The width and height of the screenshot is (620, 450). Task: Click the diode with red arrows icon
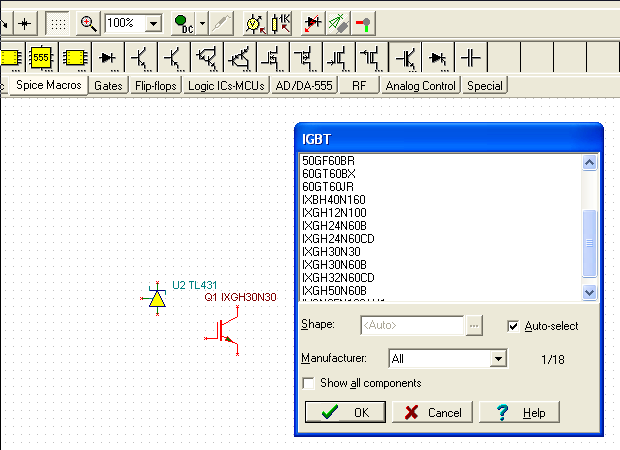point(312,24)
